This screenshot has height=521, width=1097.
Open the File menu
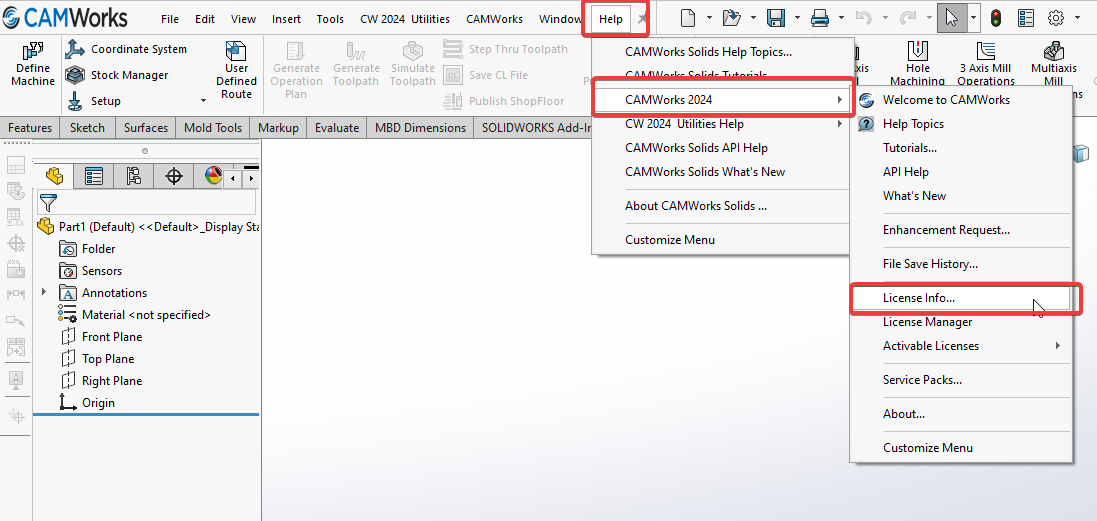pos(170,19)
